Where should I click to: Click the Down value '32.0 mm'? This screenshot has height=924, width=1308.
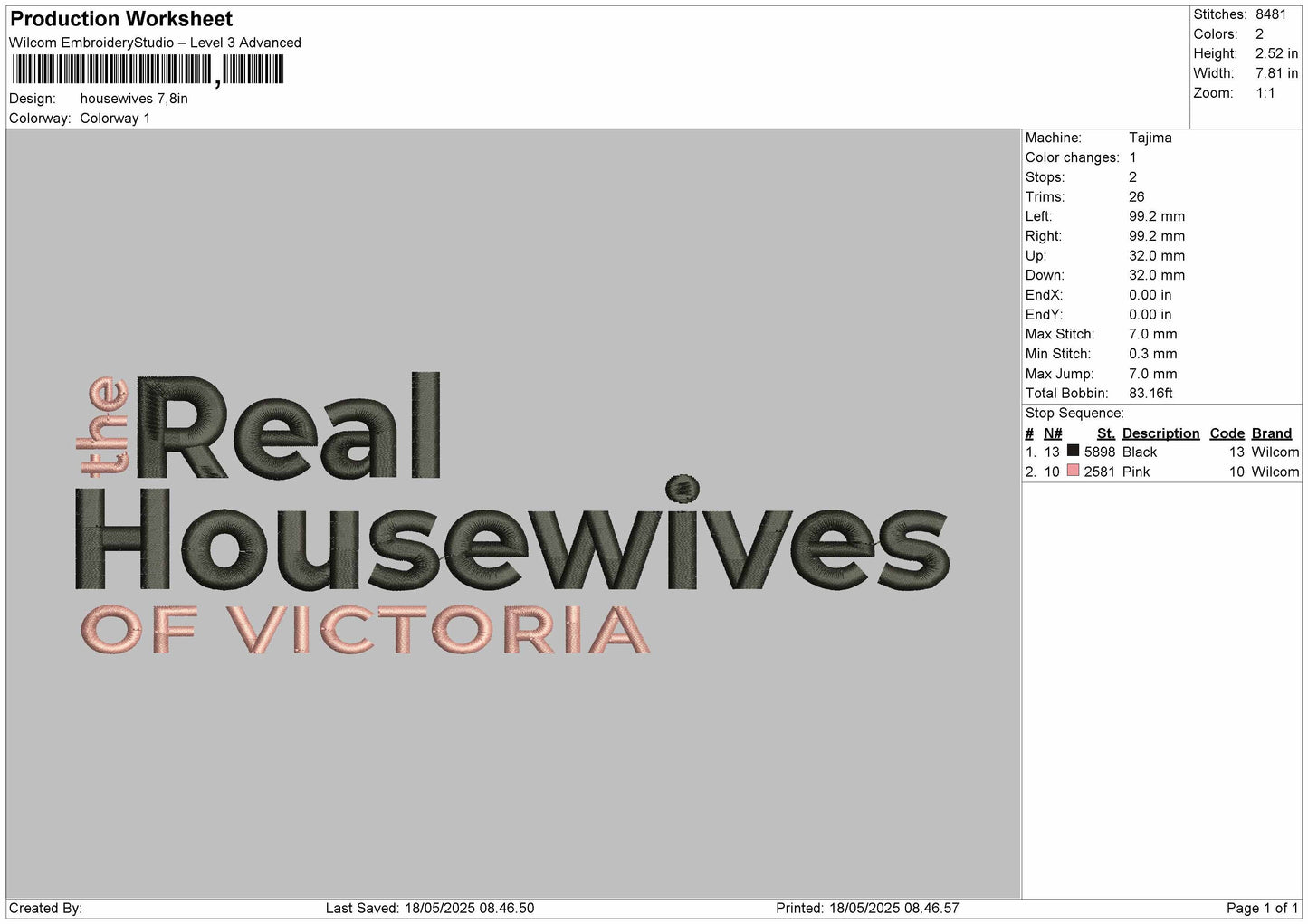pos(1157,275)
